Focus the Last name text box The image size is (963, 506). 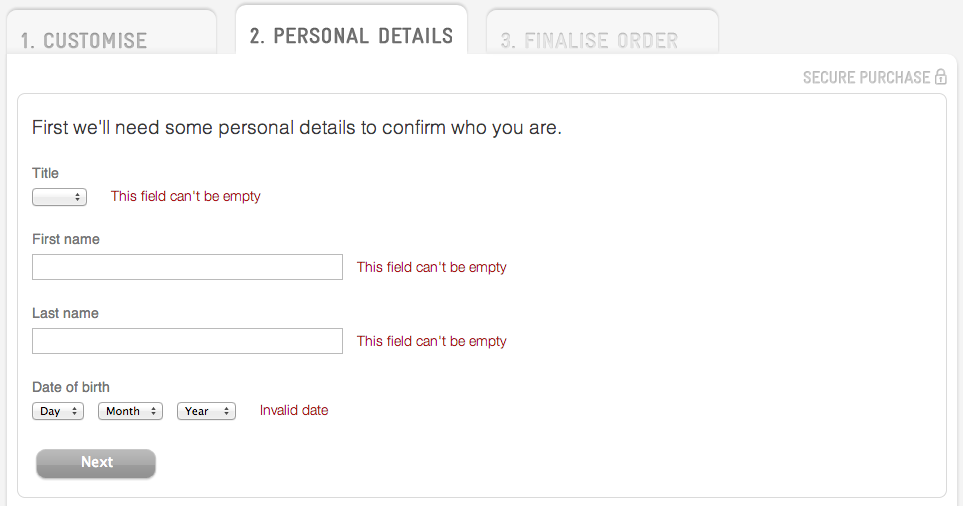pyautogui.click(x=187, y=341)
